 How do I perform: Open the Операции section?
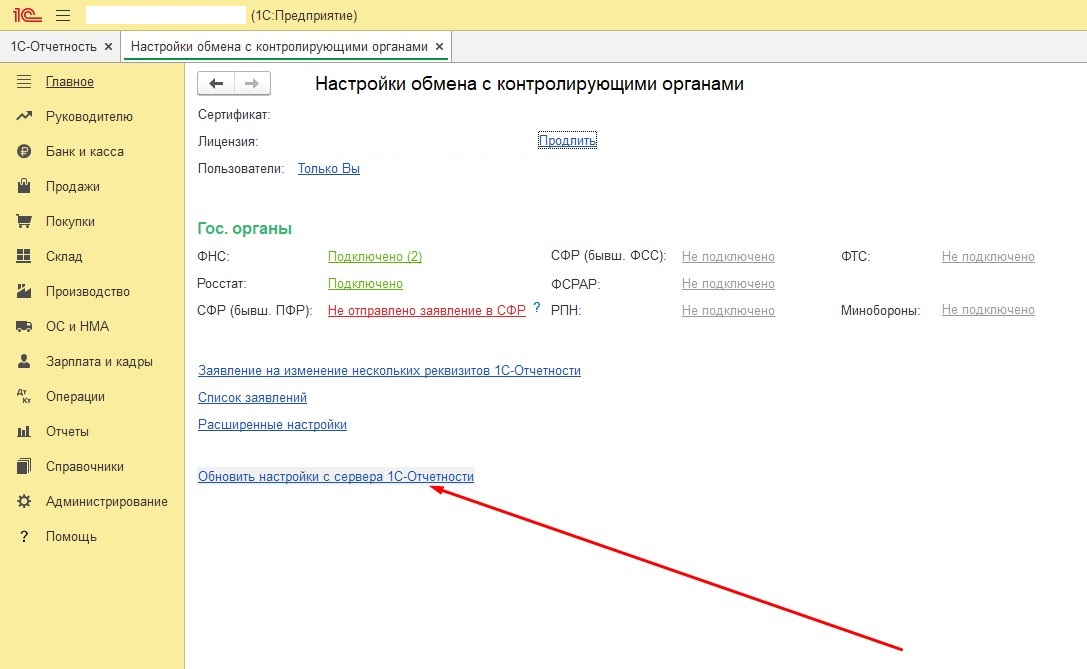pos(75,397)
